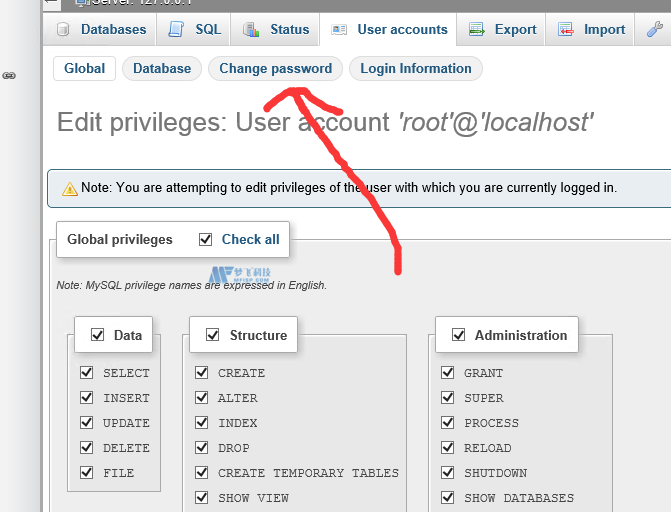Uncheck the Data group checkbox
This screenshot has height=512, width=671.
(x=98, y=336)
